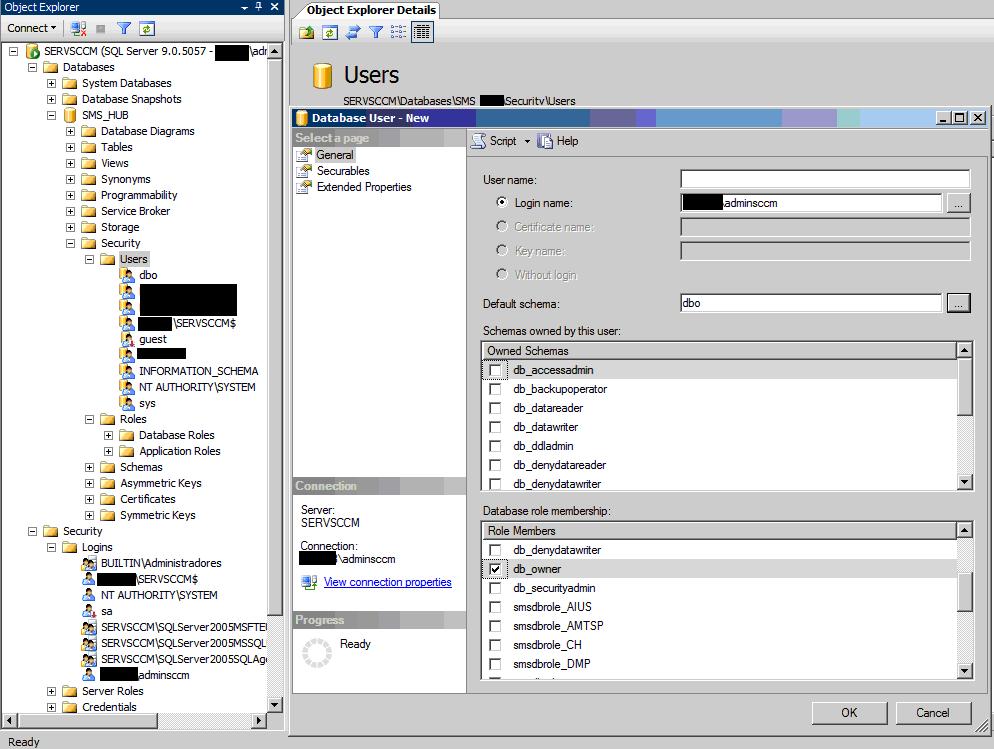Browse for default schema with ellipsis button
The image size is (994, 749).
(x=958, y=304)
